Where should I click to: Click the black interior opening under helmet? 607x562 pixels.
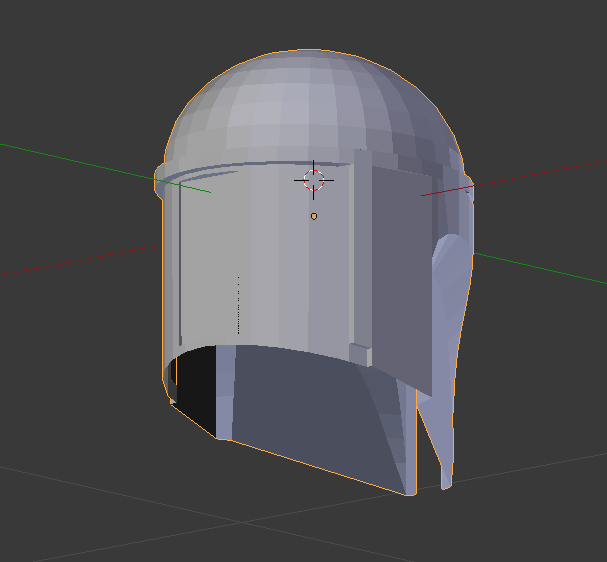point(197,389)
